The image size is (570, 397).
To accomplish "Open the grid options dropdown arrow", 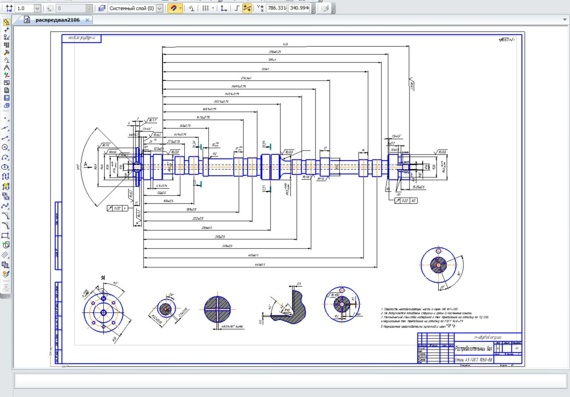I will click(x=213, y=8).
